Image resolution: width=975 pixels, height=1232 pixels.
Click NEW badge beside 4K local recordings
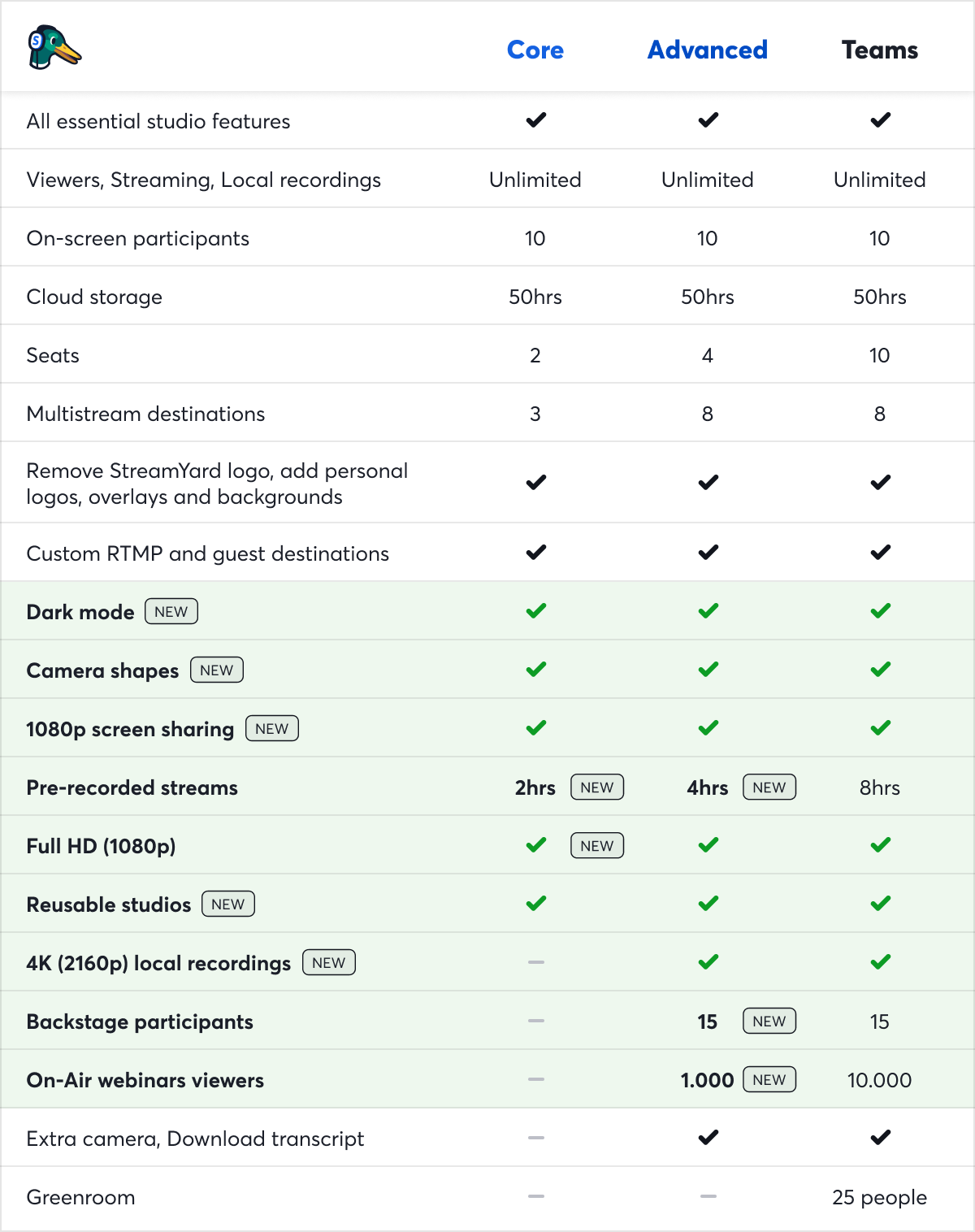tap(329, 963)
